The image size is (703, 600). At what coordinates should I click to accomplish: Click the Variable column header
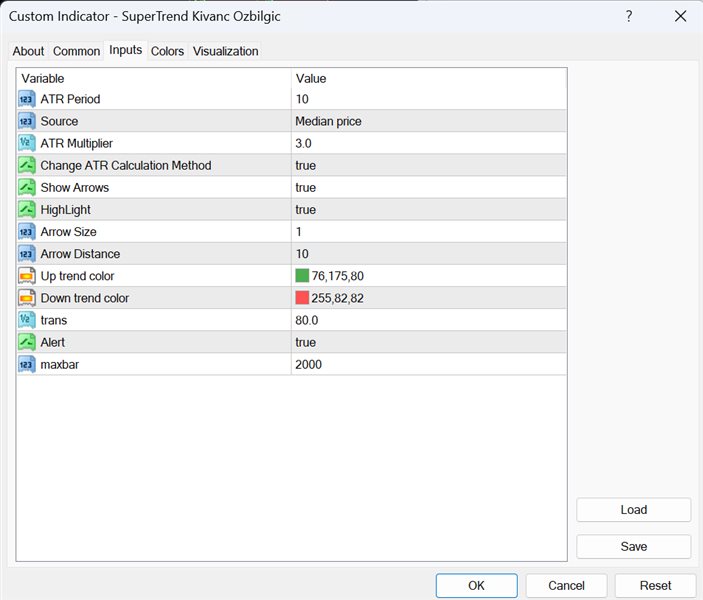(x=43, y=78)
